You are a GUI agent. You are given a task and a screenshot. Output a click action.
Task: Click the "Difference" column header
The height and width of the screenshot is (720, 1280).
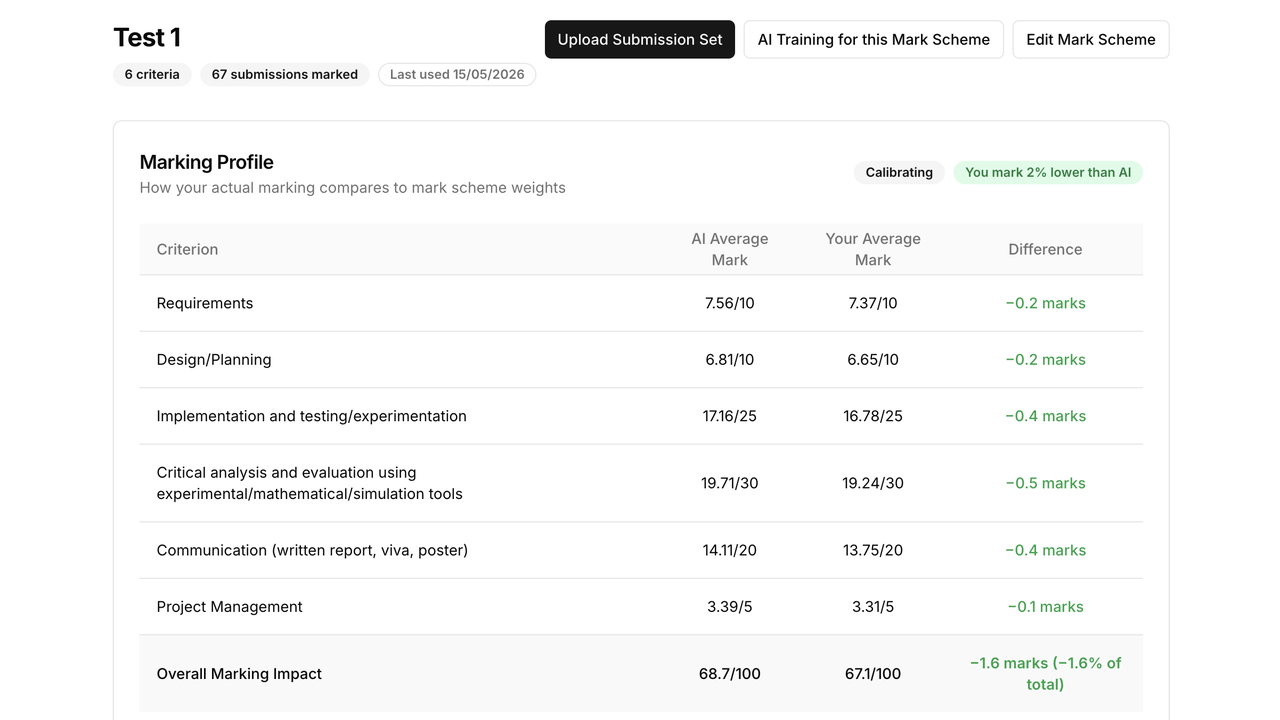coord(1045,250)
